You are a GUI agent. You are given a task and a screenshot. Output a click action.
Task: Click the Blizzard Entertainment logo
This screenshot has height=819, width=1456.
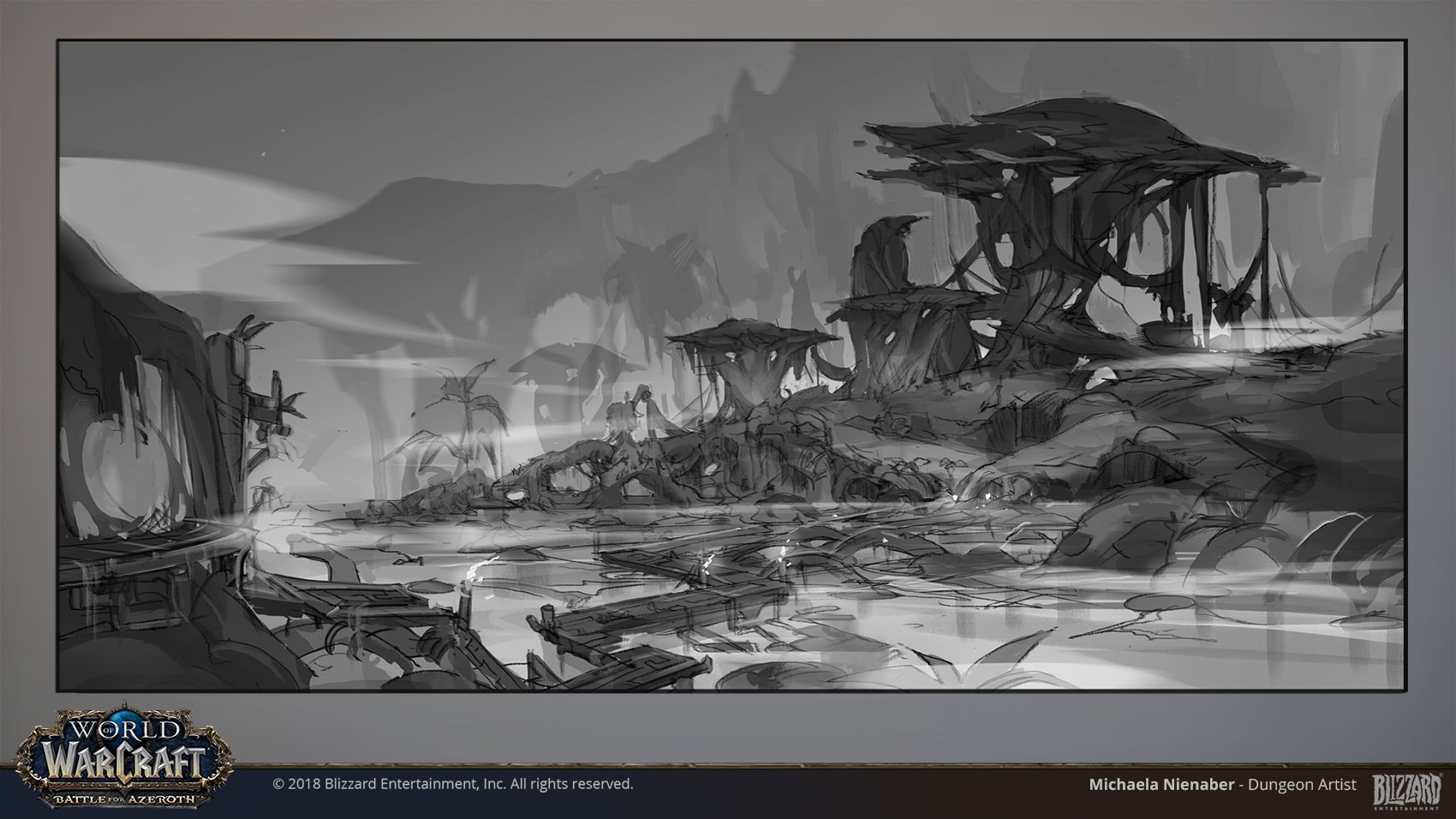[1406, 790]
